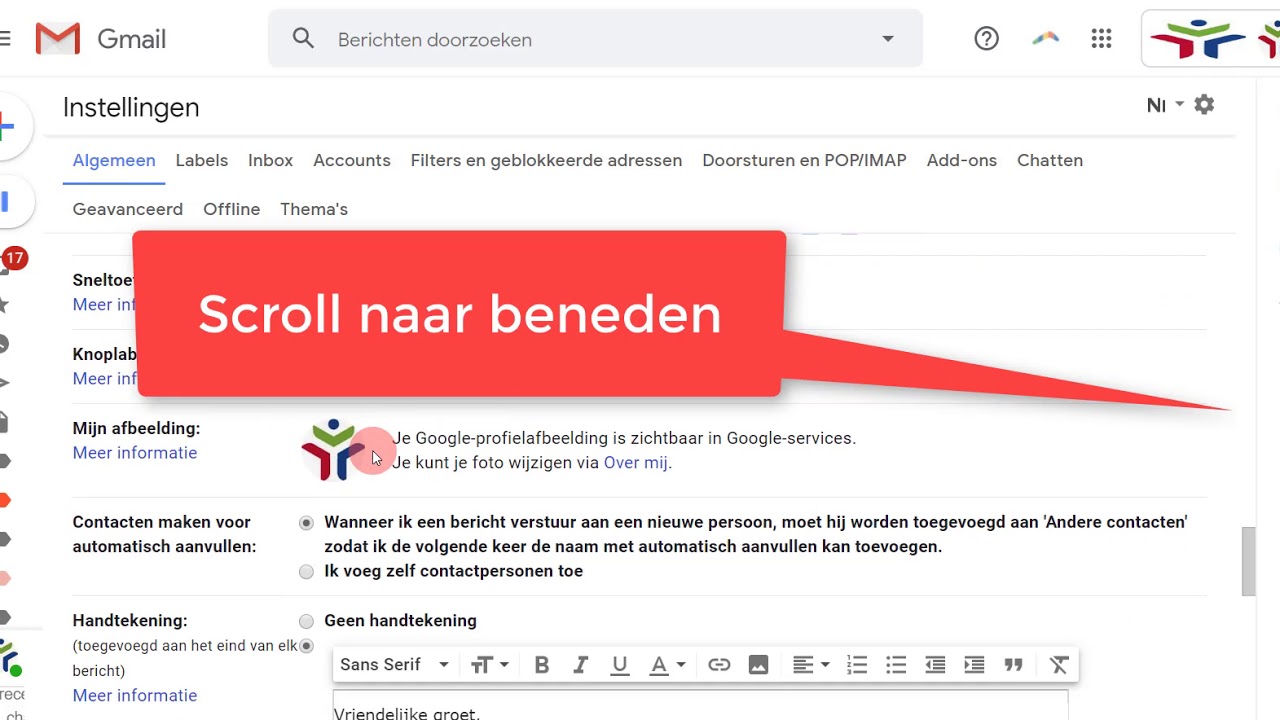Open 'Doorsturen en POP/IMAP' tab
Image resolution: width=1280 pixels, height=720 pixels.
point(804,160)
